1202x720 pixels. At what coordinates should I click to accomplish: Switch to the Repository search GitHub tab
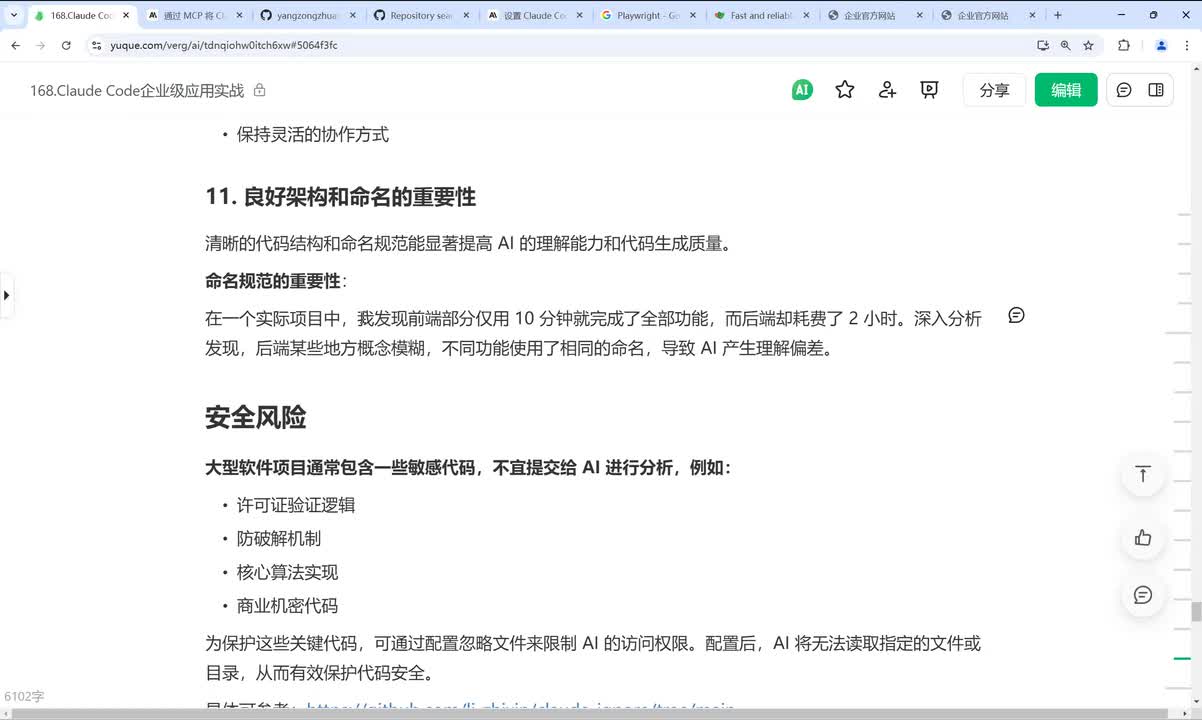tap(421, 15)
